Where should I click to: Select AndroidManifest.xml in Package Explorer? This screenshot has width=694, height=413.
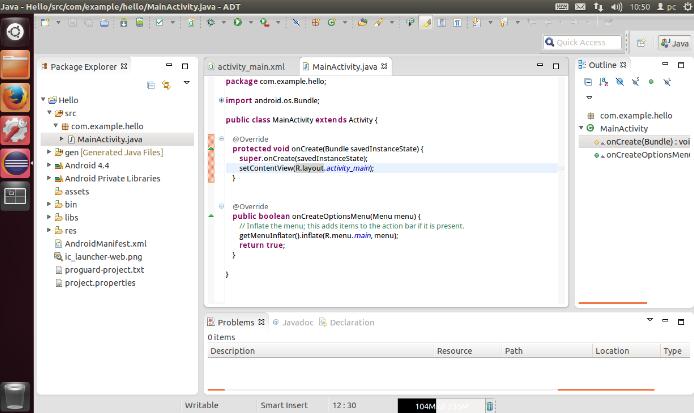click(105, 243)
